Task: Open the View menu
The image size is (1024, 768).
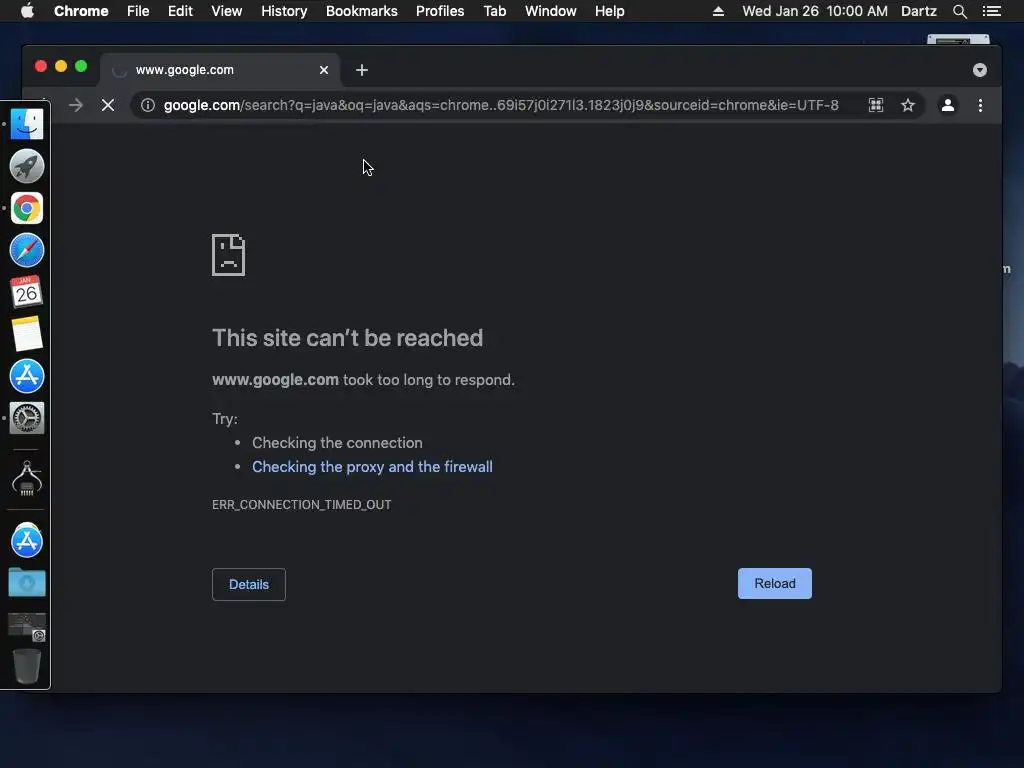Action: [227, 11]
